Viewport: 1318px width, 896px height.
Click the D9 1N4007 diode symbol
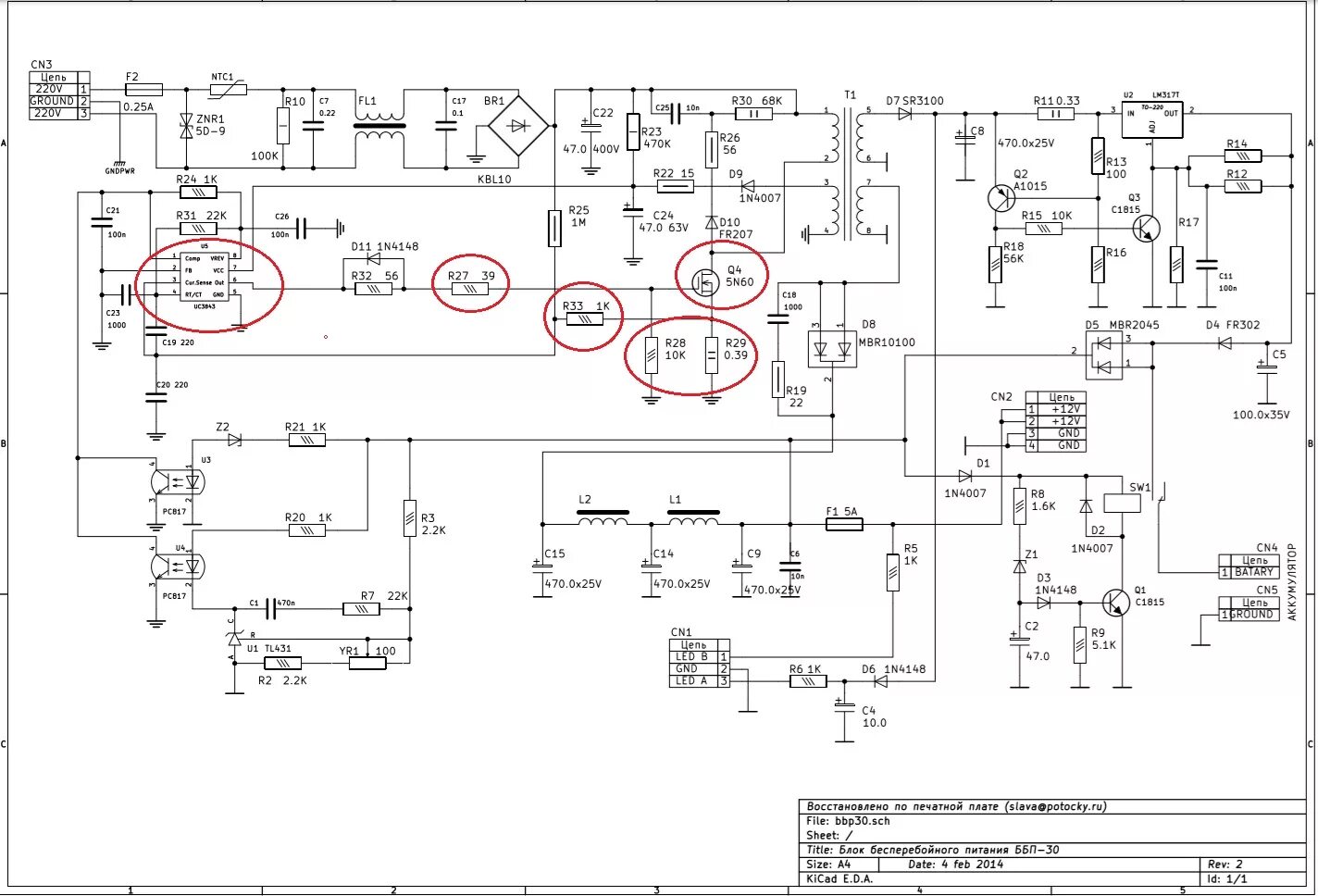(748, 186)
